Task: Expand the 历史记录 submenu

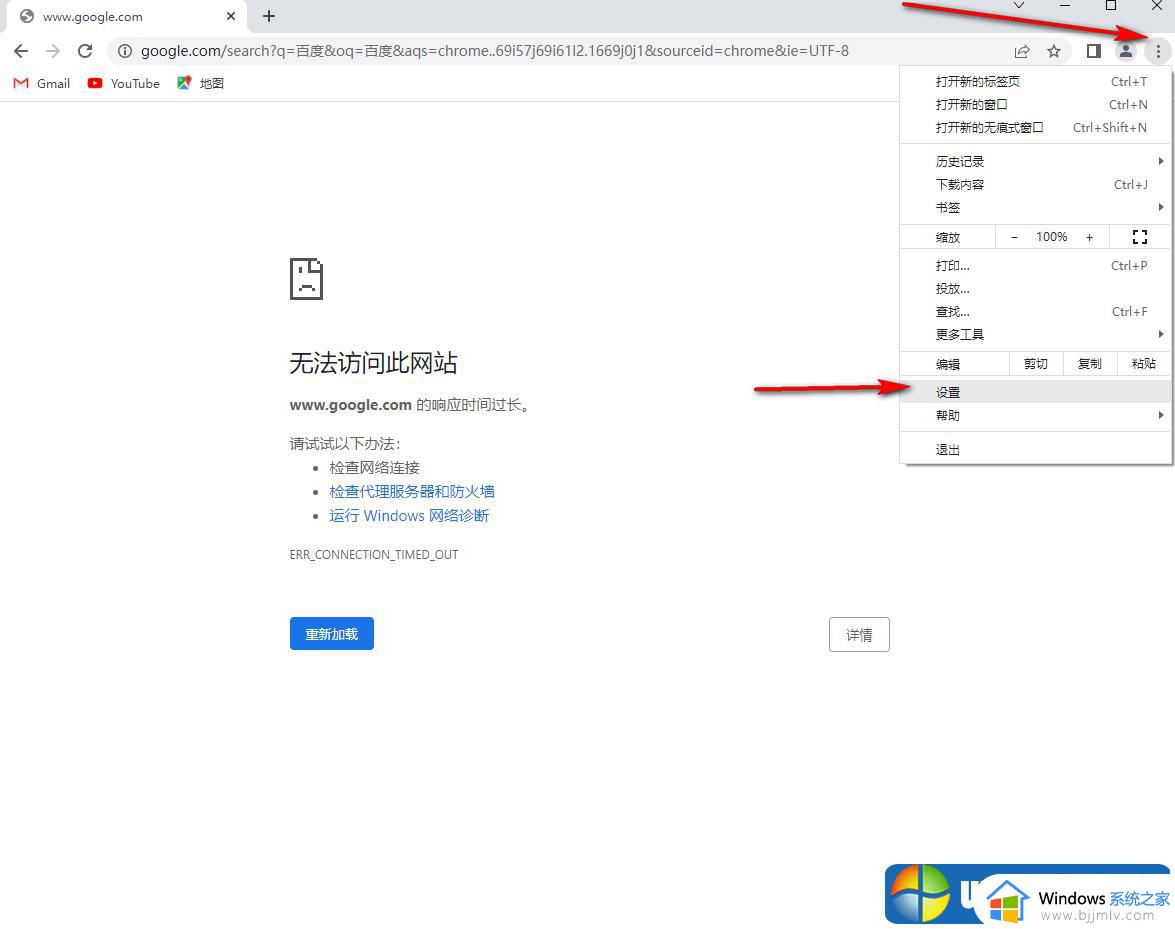Action: coord(1036,161)
